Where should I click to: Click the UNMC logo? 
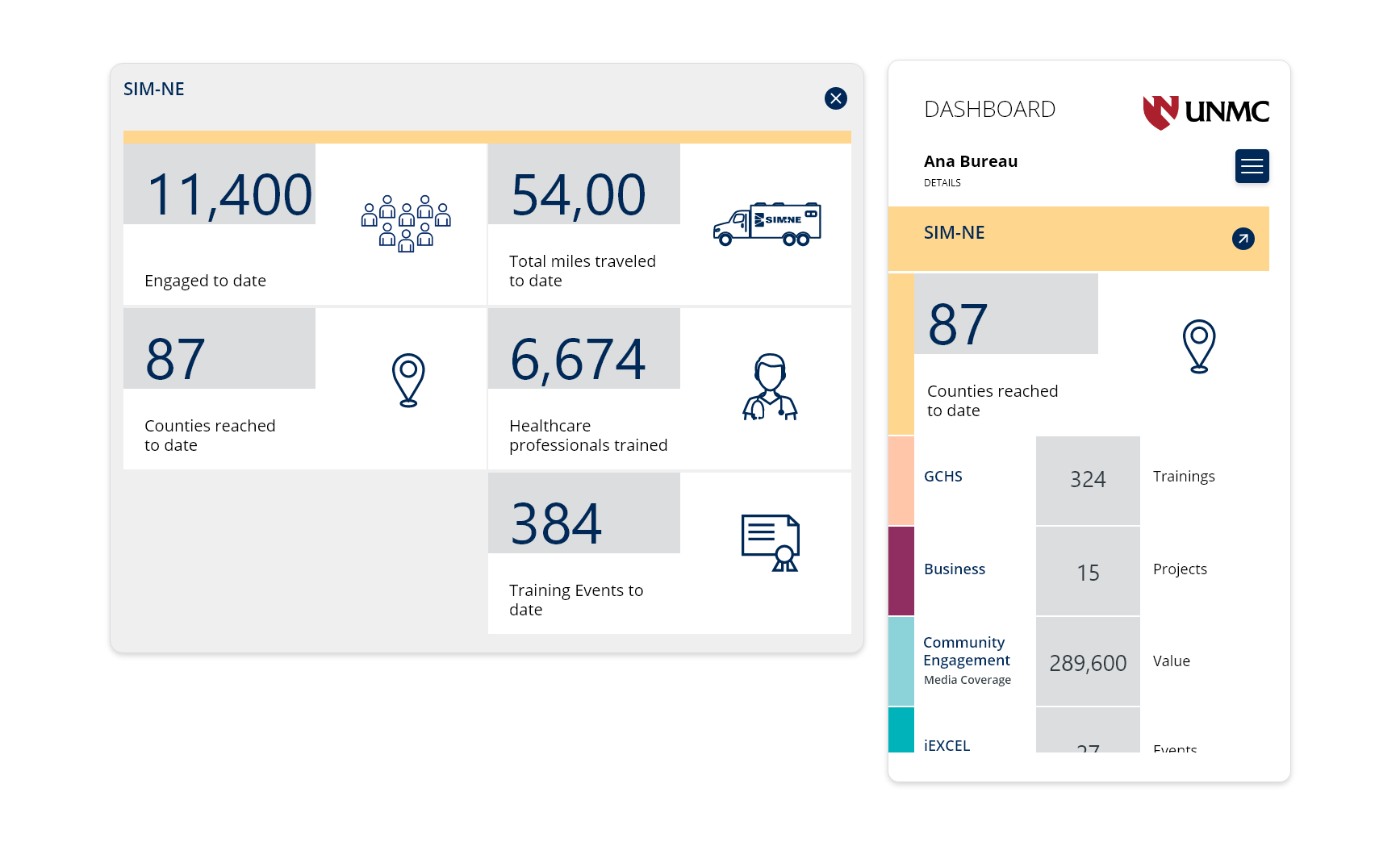[1206, 112]
